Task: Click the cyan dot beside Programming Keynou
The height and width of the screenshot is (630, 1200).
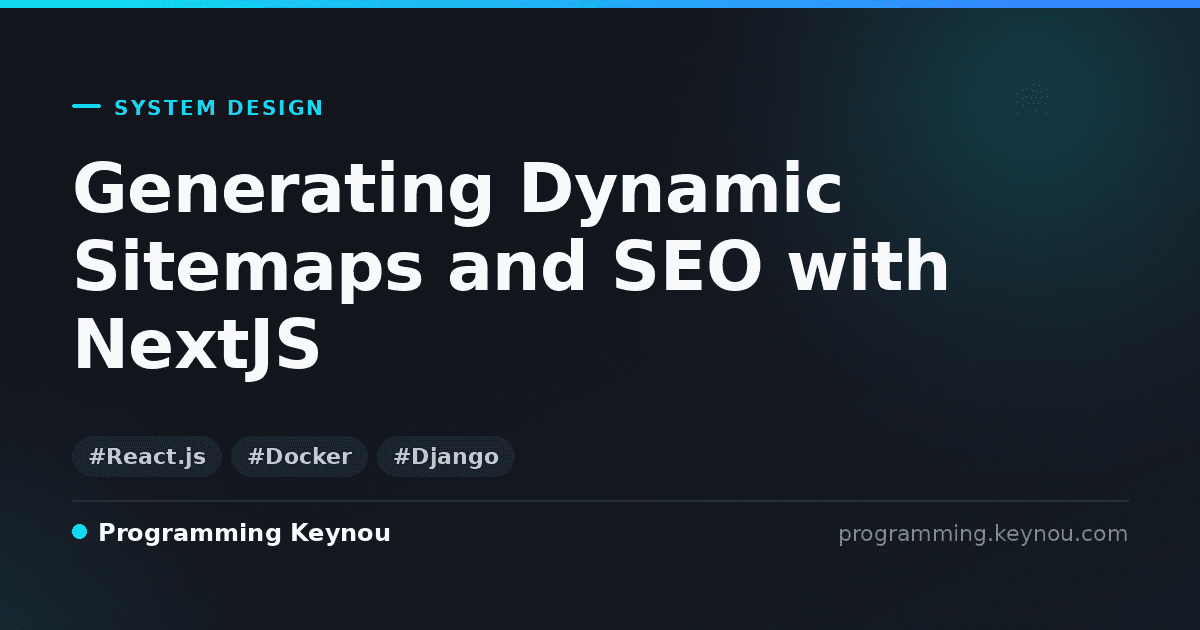Action: [80, 532]
